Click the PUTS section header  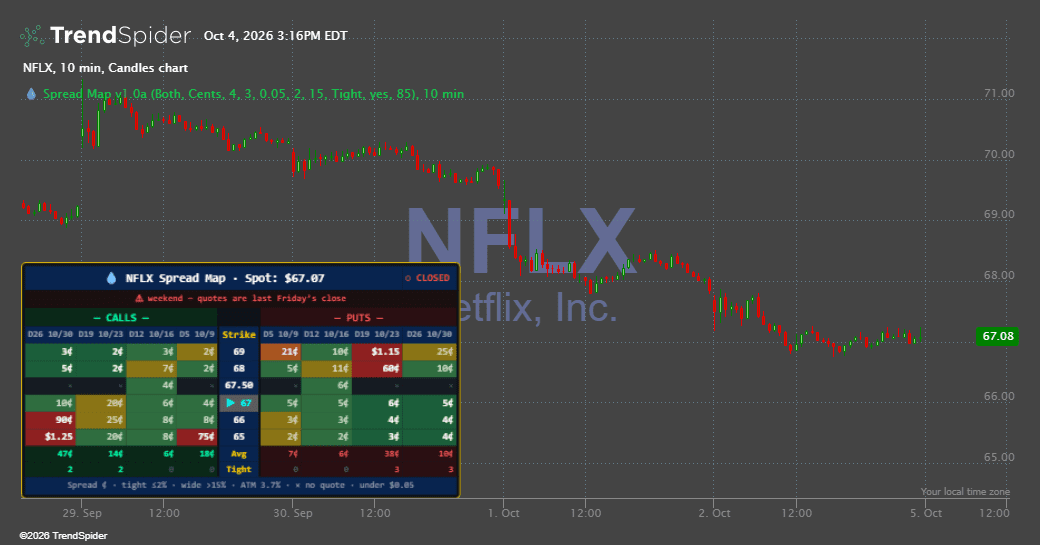(358, 318)
